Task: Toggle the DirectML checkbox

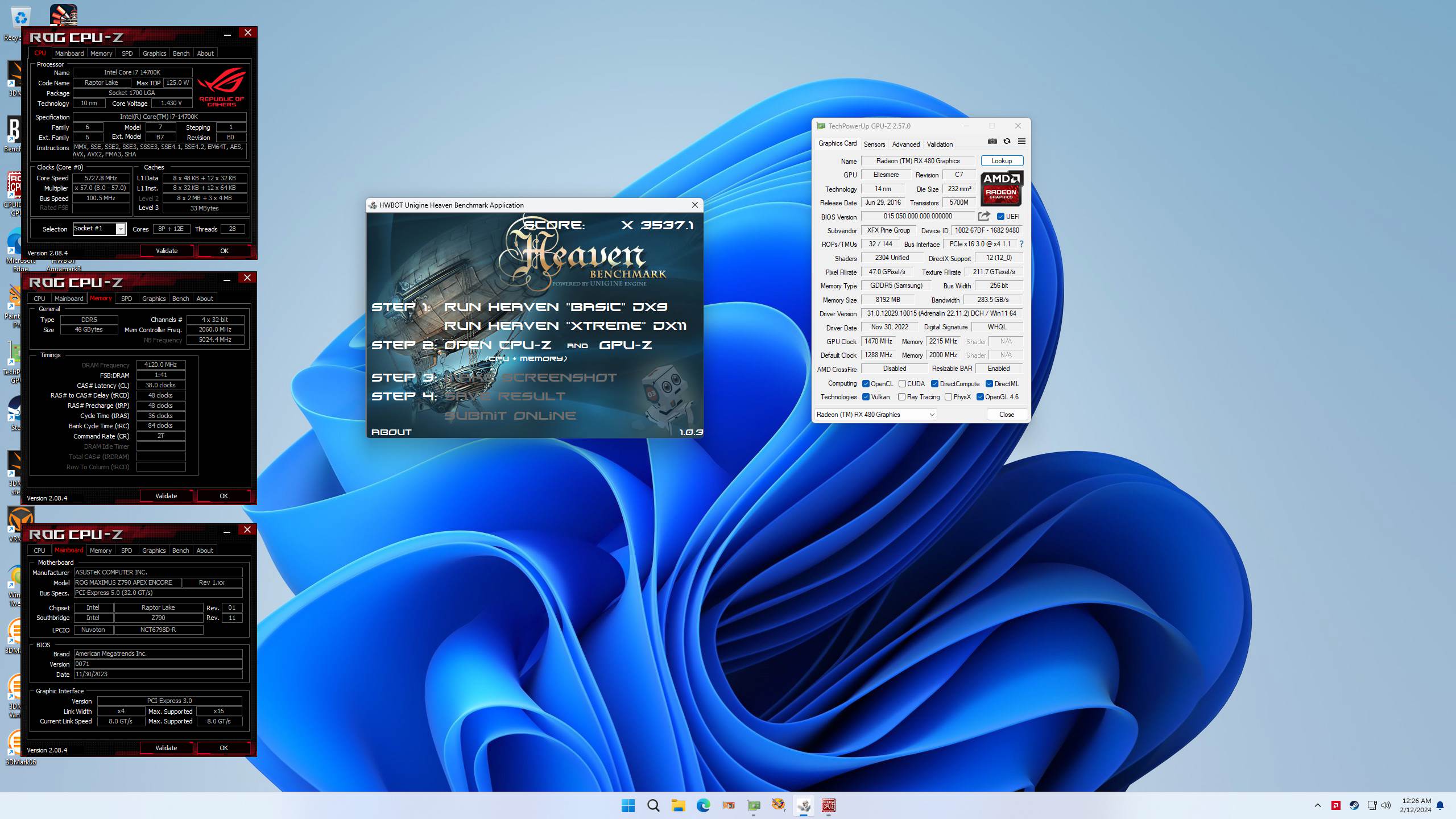Action: [989, 384]
